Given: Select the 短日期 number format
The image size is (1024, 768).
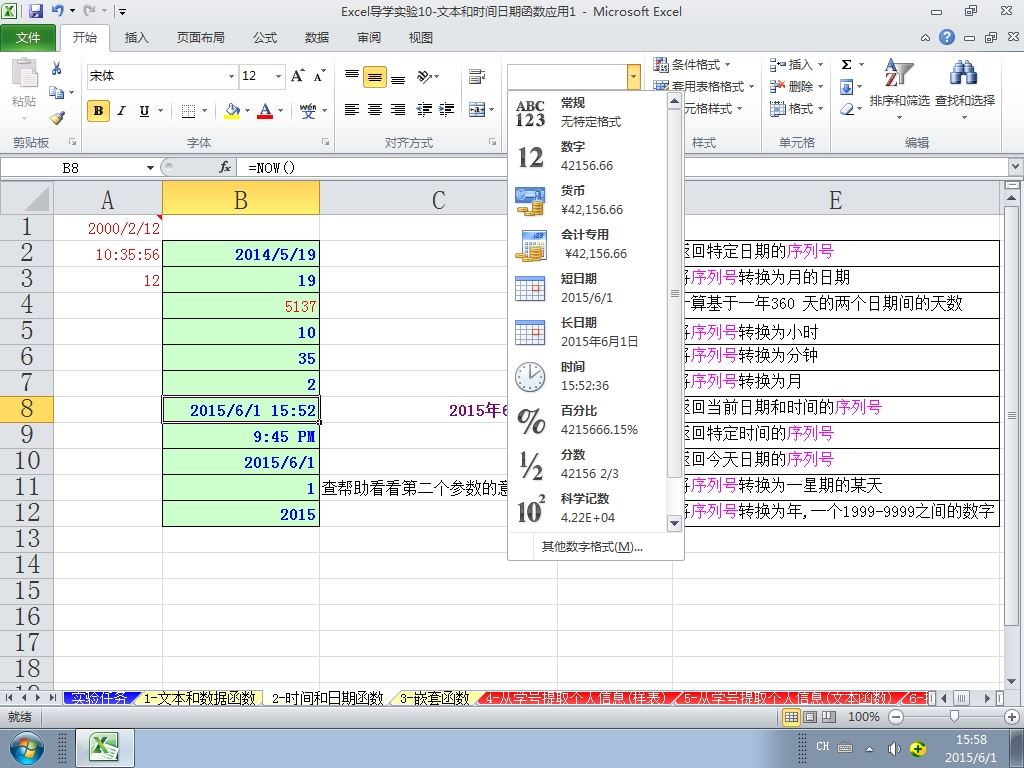Looking at the screenshot, I should tap(588, 288).
